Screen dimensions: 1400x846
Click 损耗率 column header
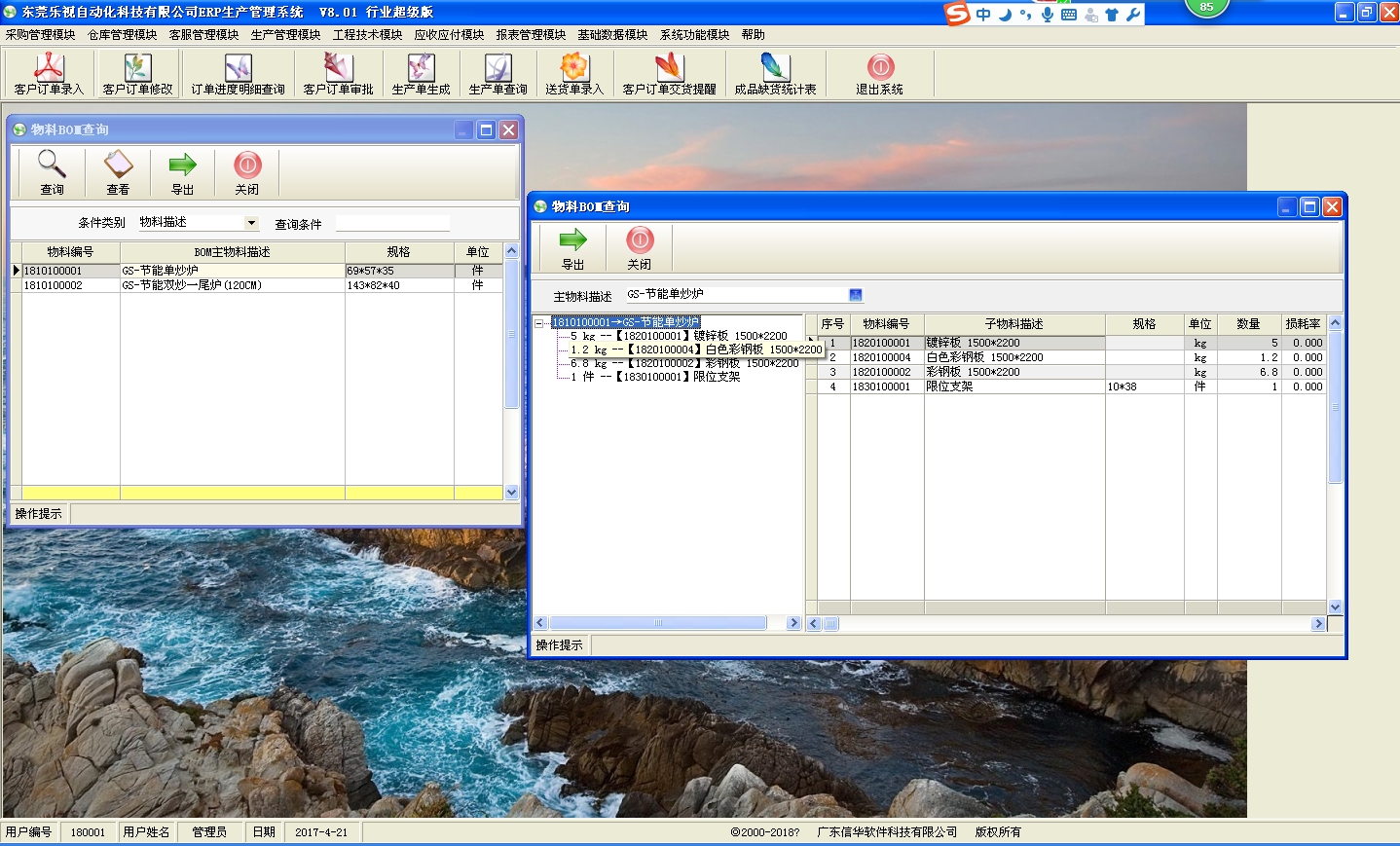tap(1303, 324)
